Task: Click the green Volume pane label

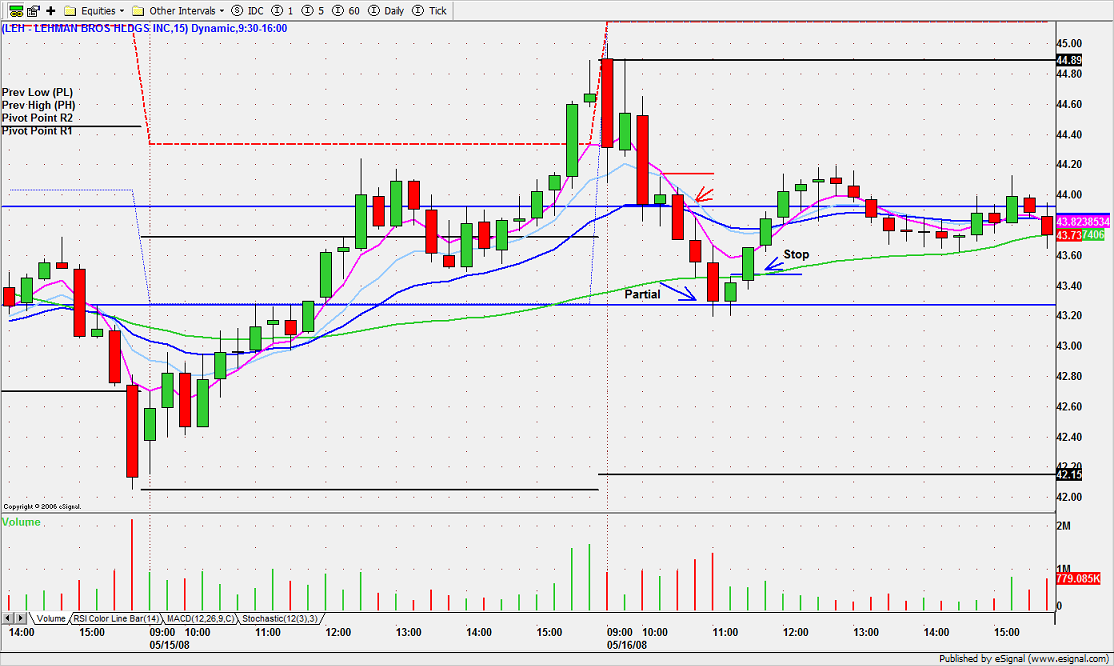Action: [21, 522]
